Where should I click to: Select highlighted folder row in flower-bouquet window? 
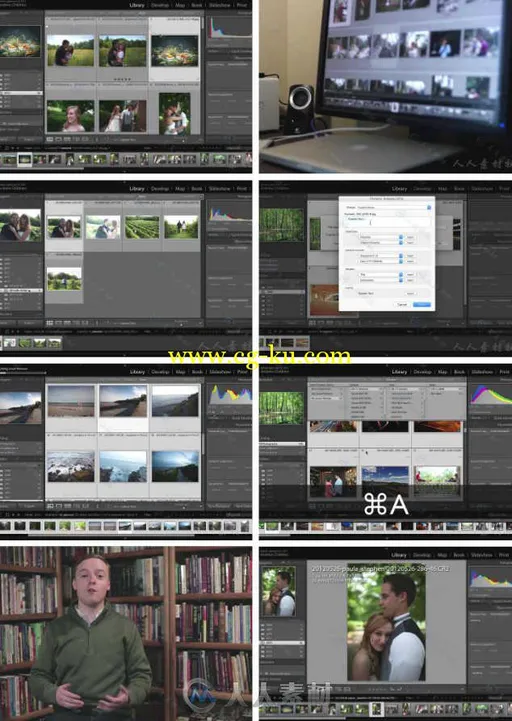click(21, 93)
